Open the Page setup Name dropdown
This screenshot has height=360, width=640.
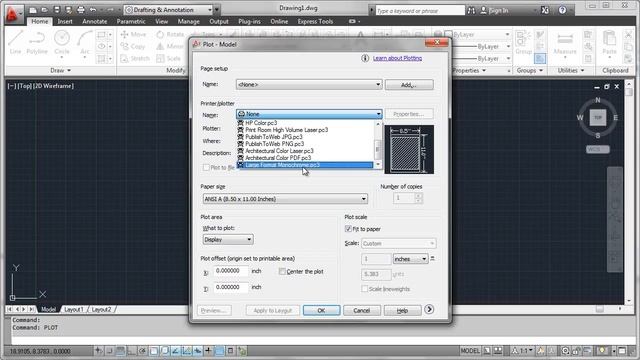click(x=309, y=84)
